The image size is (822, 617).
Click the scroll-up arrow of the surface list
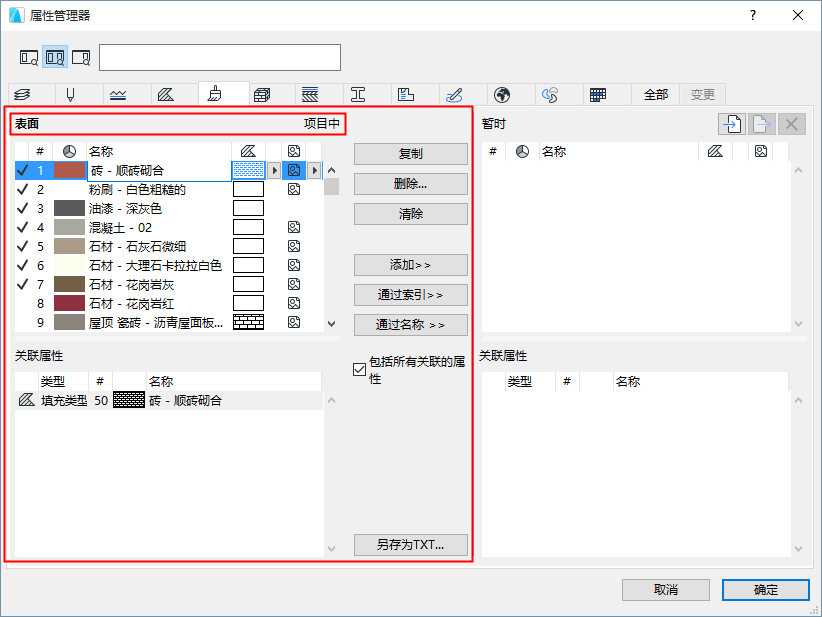coord(331,170)
